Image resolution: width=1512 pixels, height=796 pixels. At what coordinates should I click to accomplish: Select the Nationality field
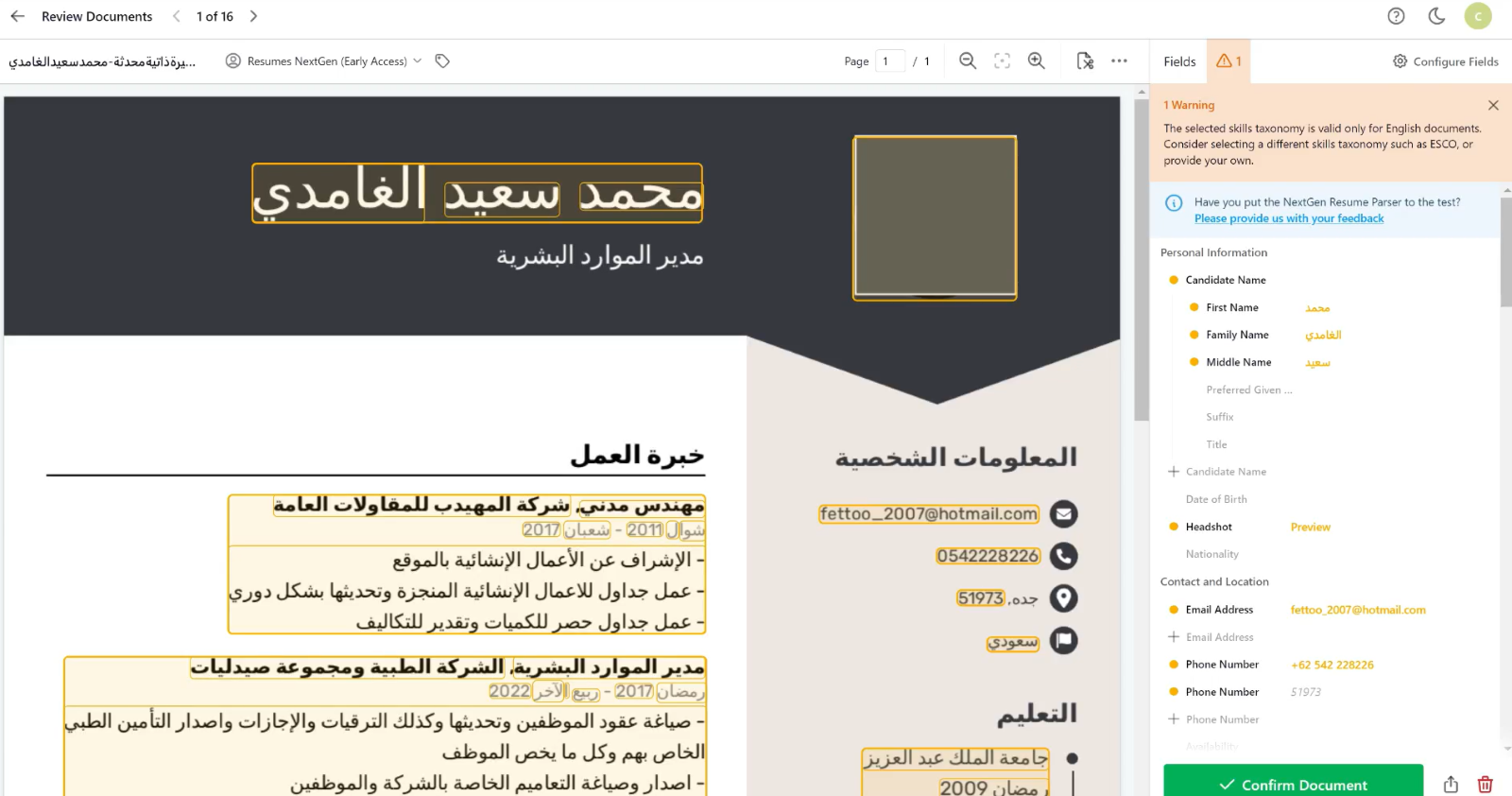[x=1212, y=554]
